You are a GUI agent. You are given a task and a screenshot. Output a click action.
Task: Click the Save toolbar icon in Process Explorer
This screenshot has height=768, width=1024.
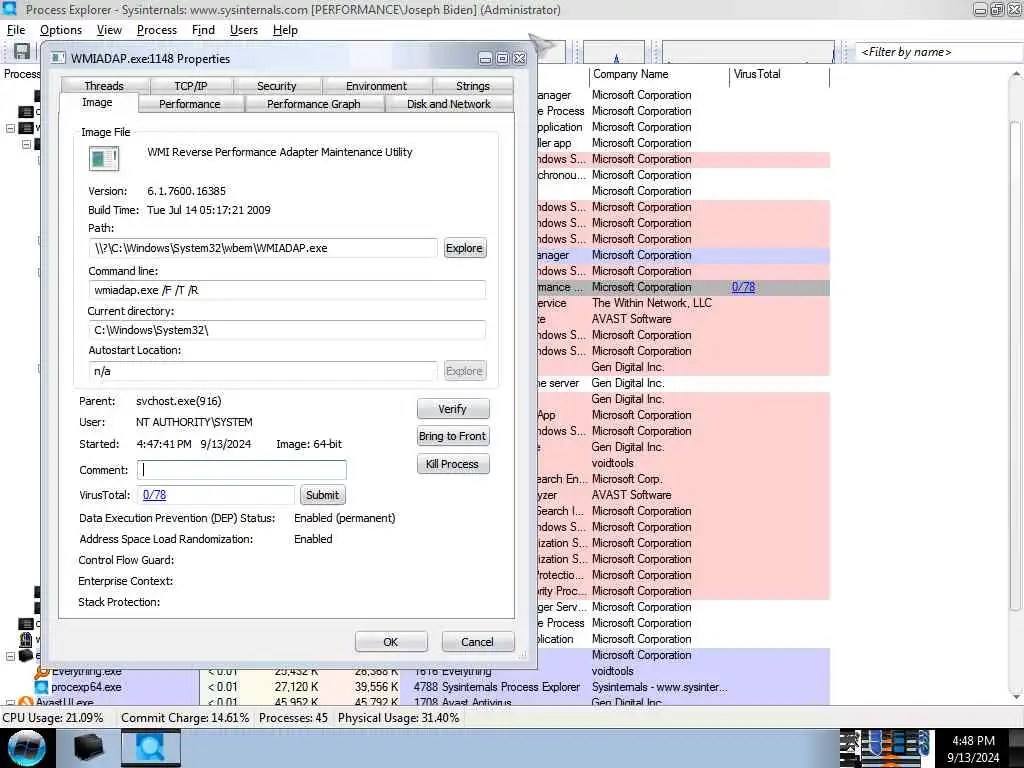coord(22,52)
